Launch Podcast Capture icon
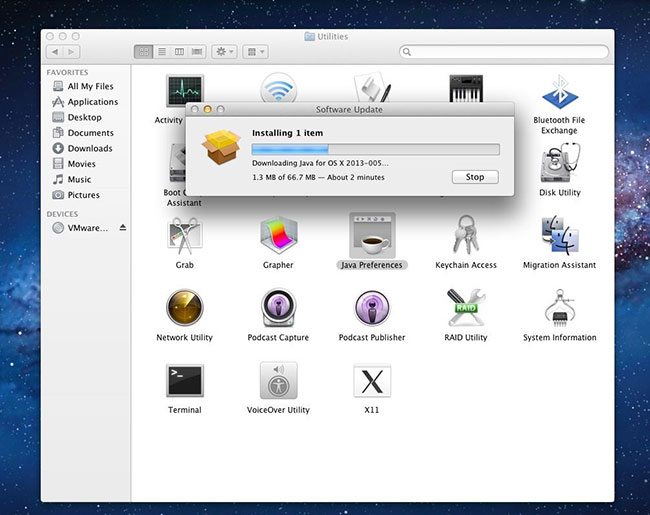 tap(278, 307)
